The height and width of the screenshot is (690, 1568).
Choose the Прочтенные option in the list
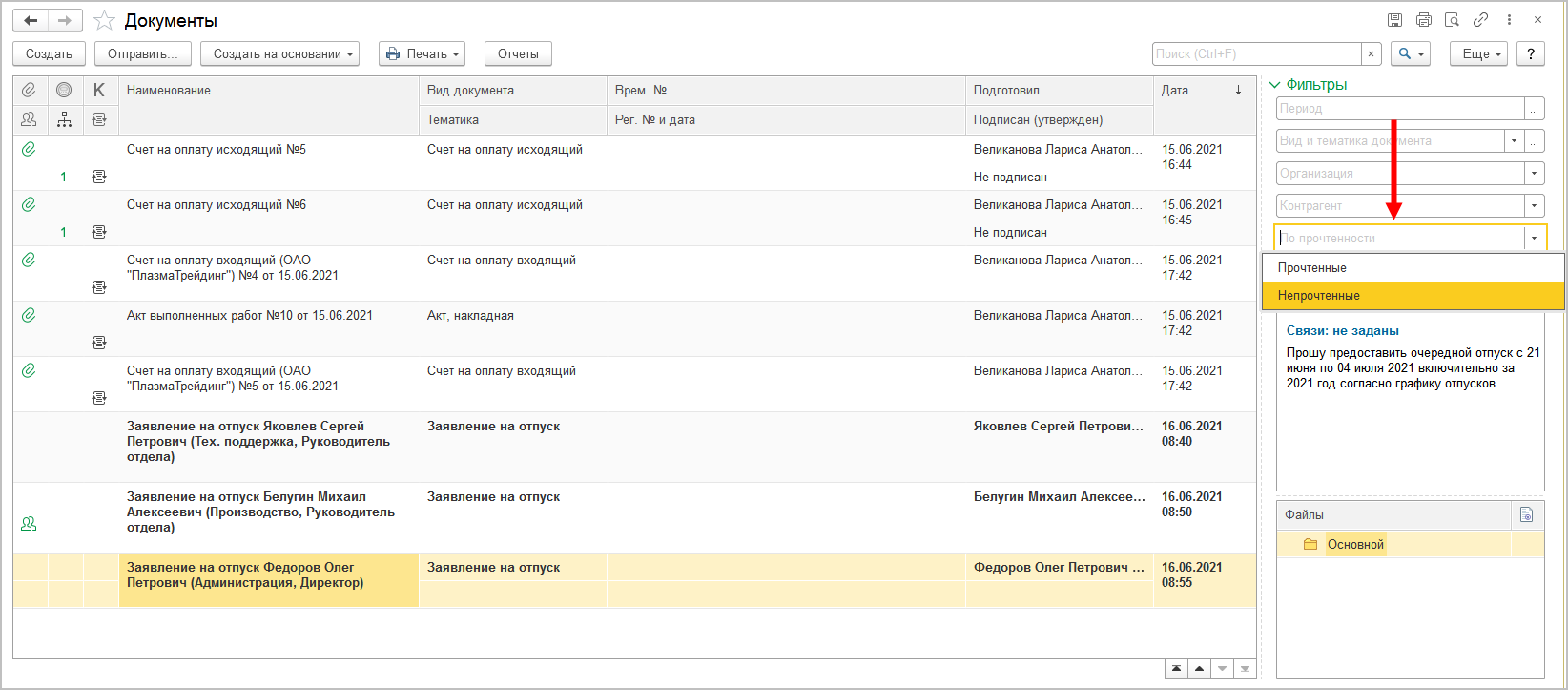(1312, 268)
